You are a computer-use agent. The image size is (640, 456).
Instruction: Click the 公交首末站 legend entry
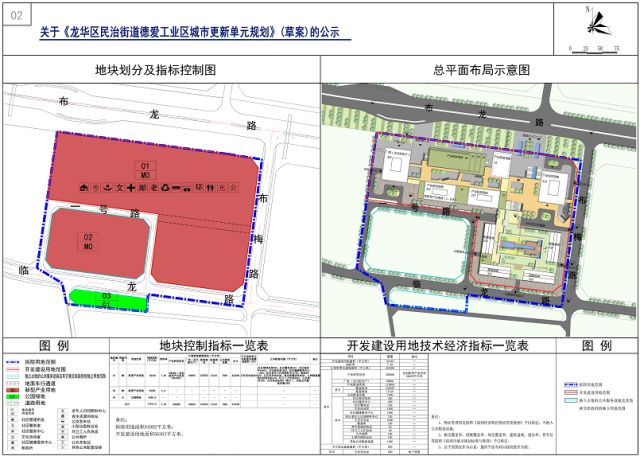pyautogui.click(x=81, y=422)
